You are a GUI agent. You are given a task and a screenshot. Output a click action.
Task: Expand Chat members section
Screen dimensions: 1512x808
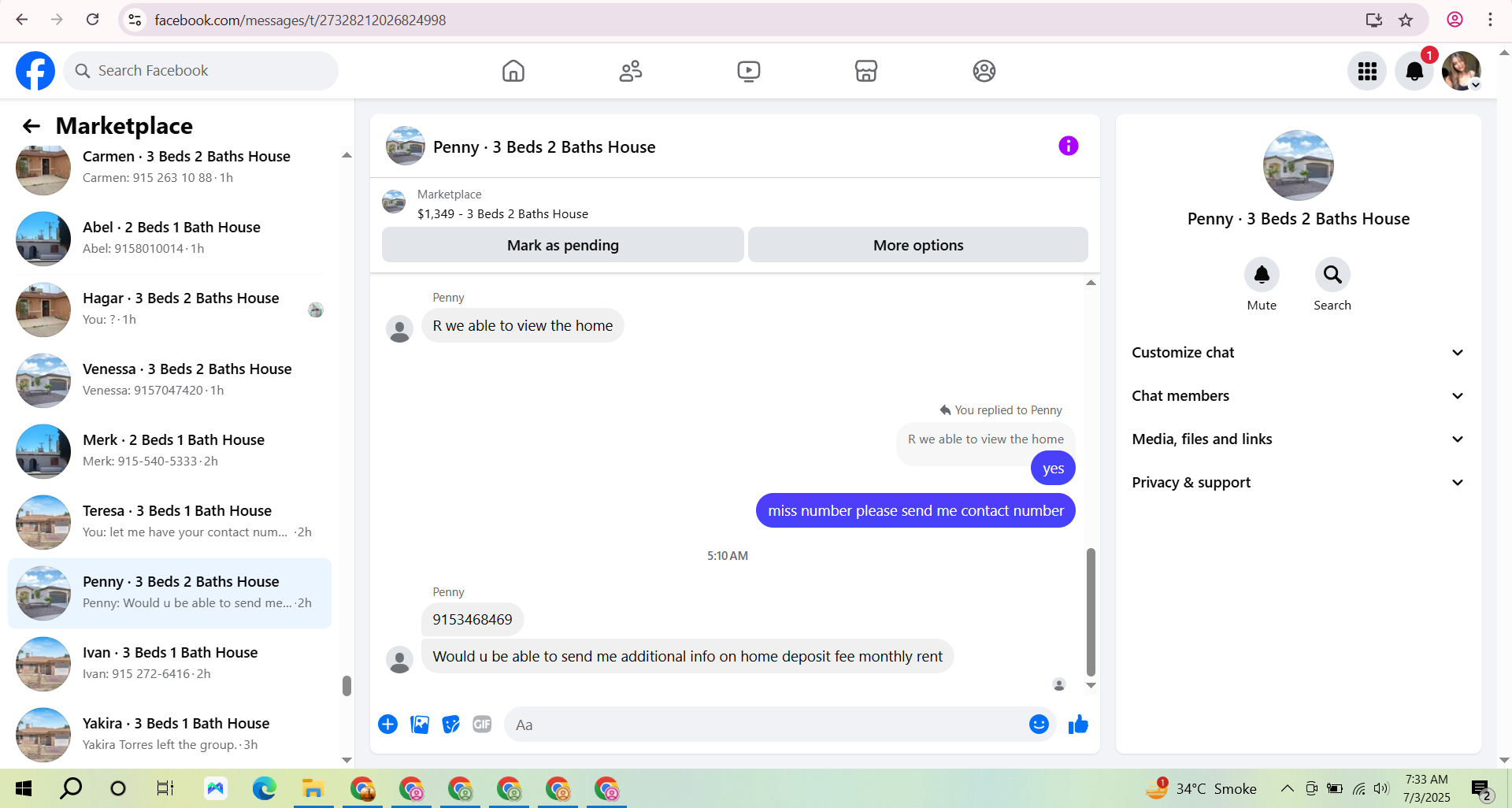(1298, 396)
